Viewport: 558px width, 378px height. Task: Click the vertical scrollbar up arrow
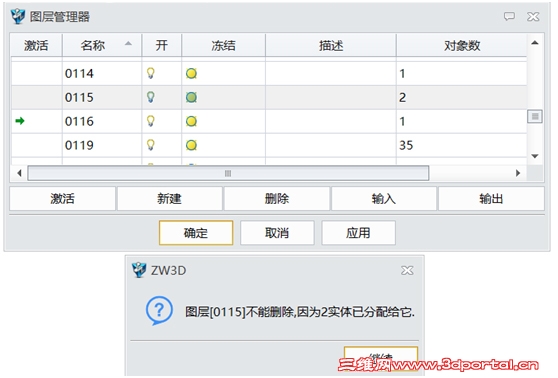535,43
